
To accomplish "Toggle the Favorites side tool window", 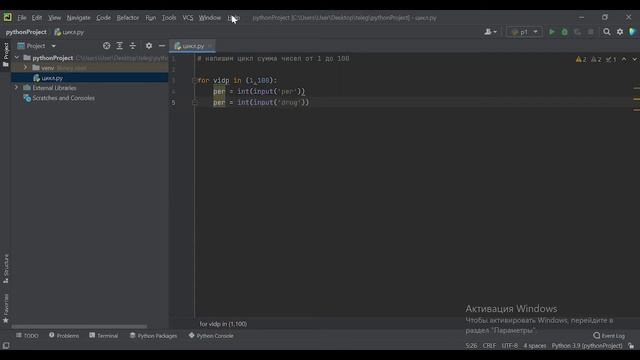I will pos(6,308).
